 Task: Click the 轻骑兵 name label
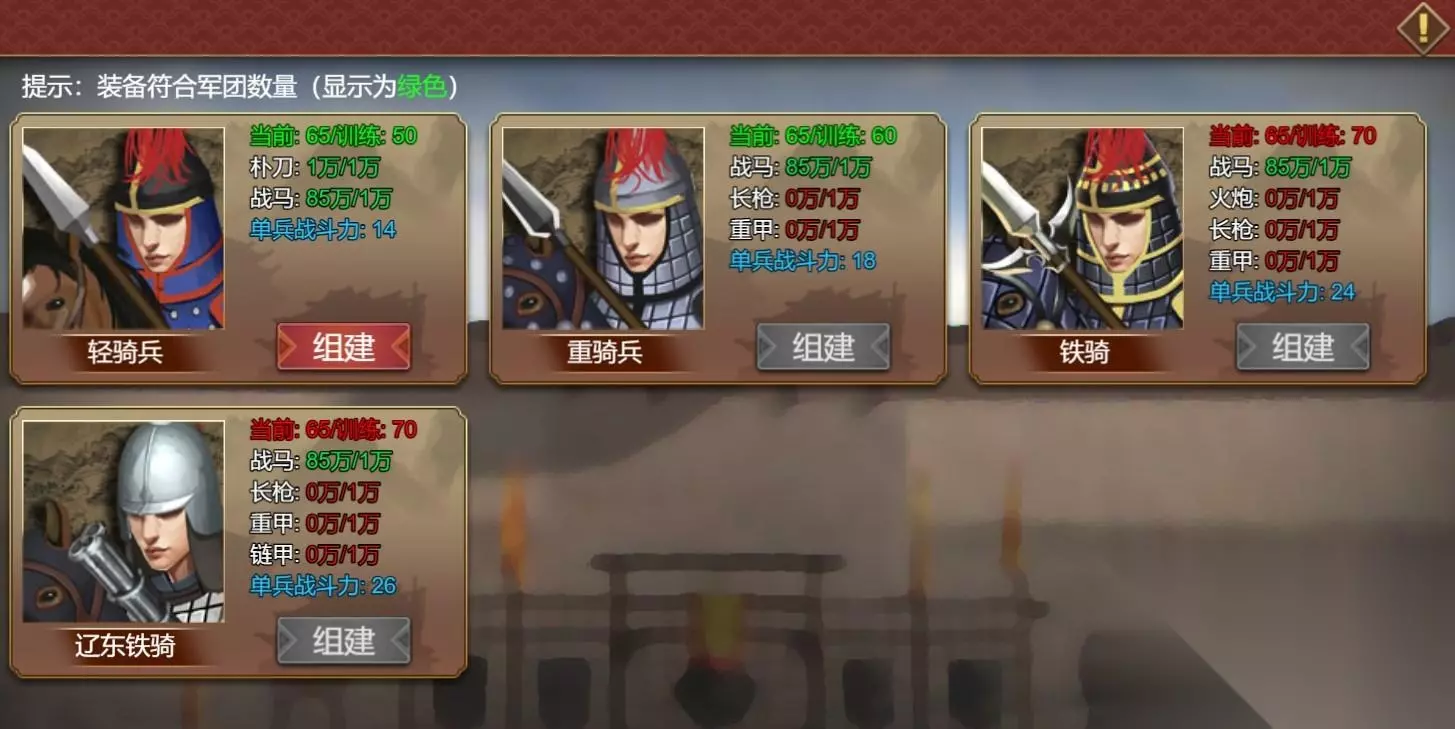click(x=125, y=352)
